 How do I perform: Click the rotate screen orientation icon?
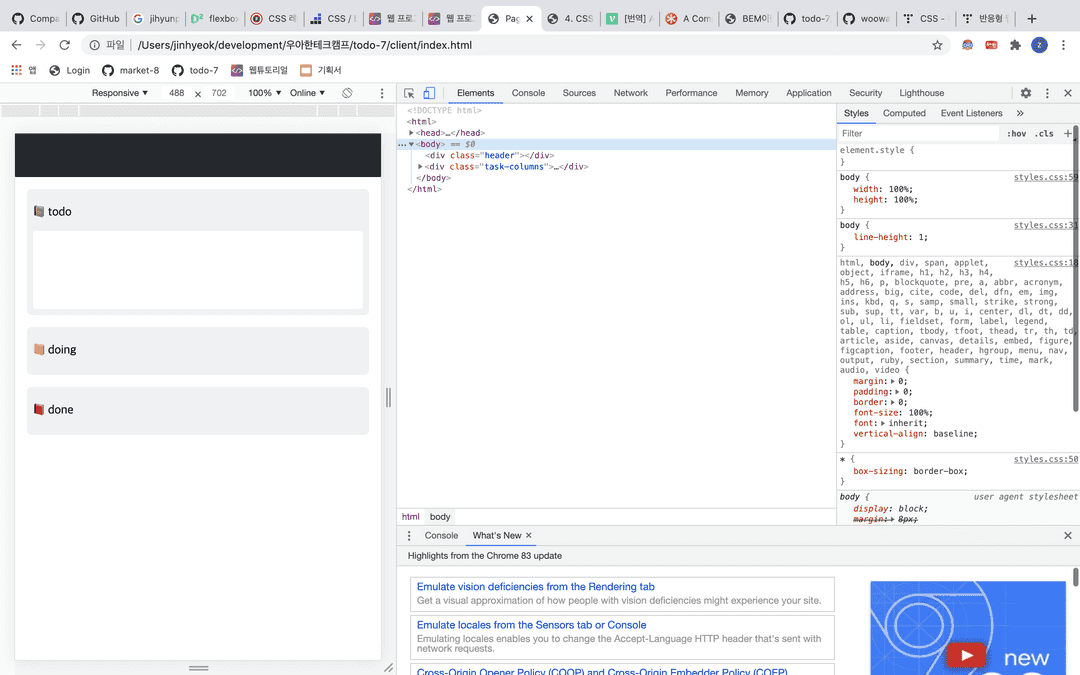347,93
